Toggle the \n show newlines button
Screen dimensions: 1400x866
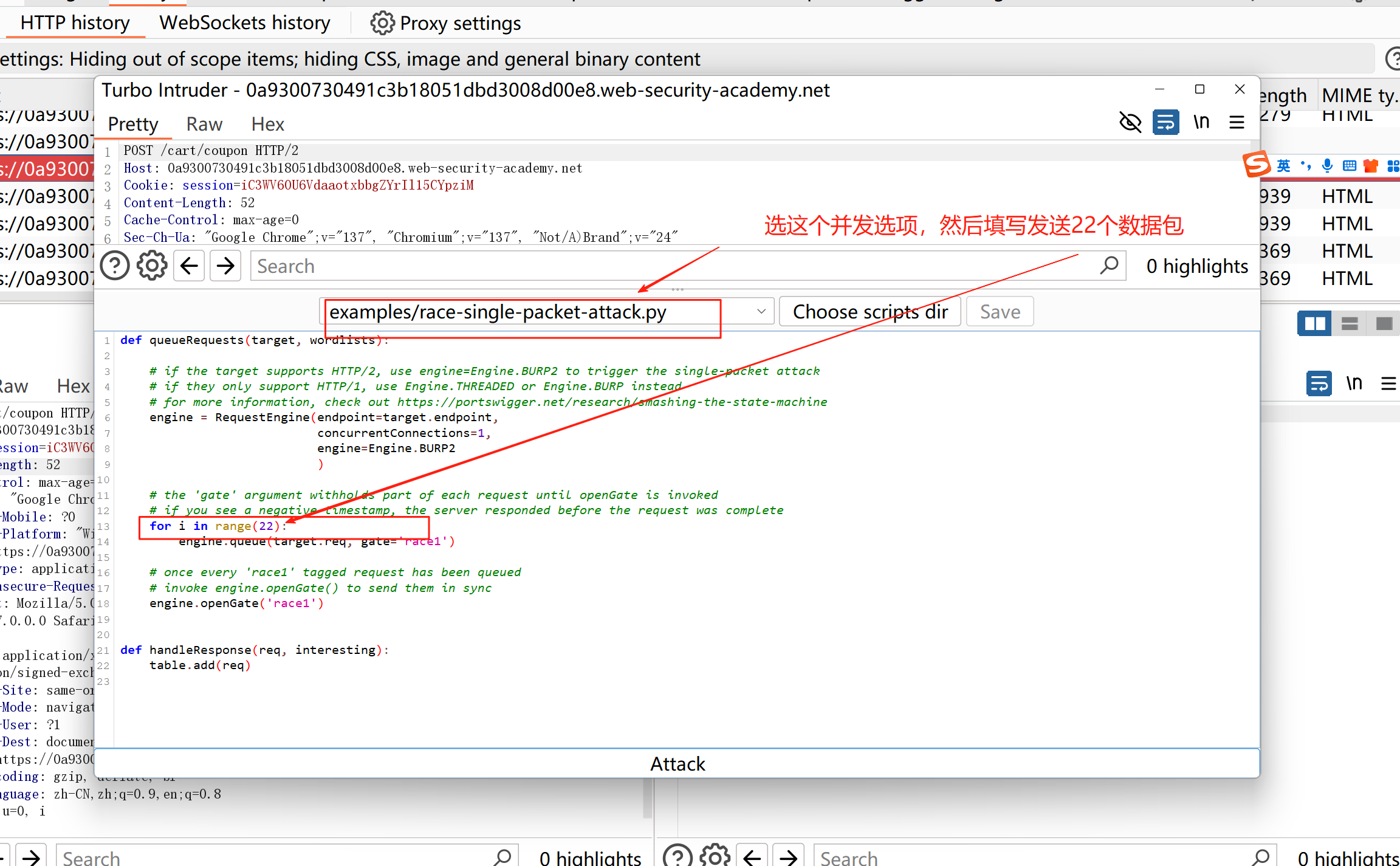[x=1201, y=123]
